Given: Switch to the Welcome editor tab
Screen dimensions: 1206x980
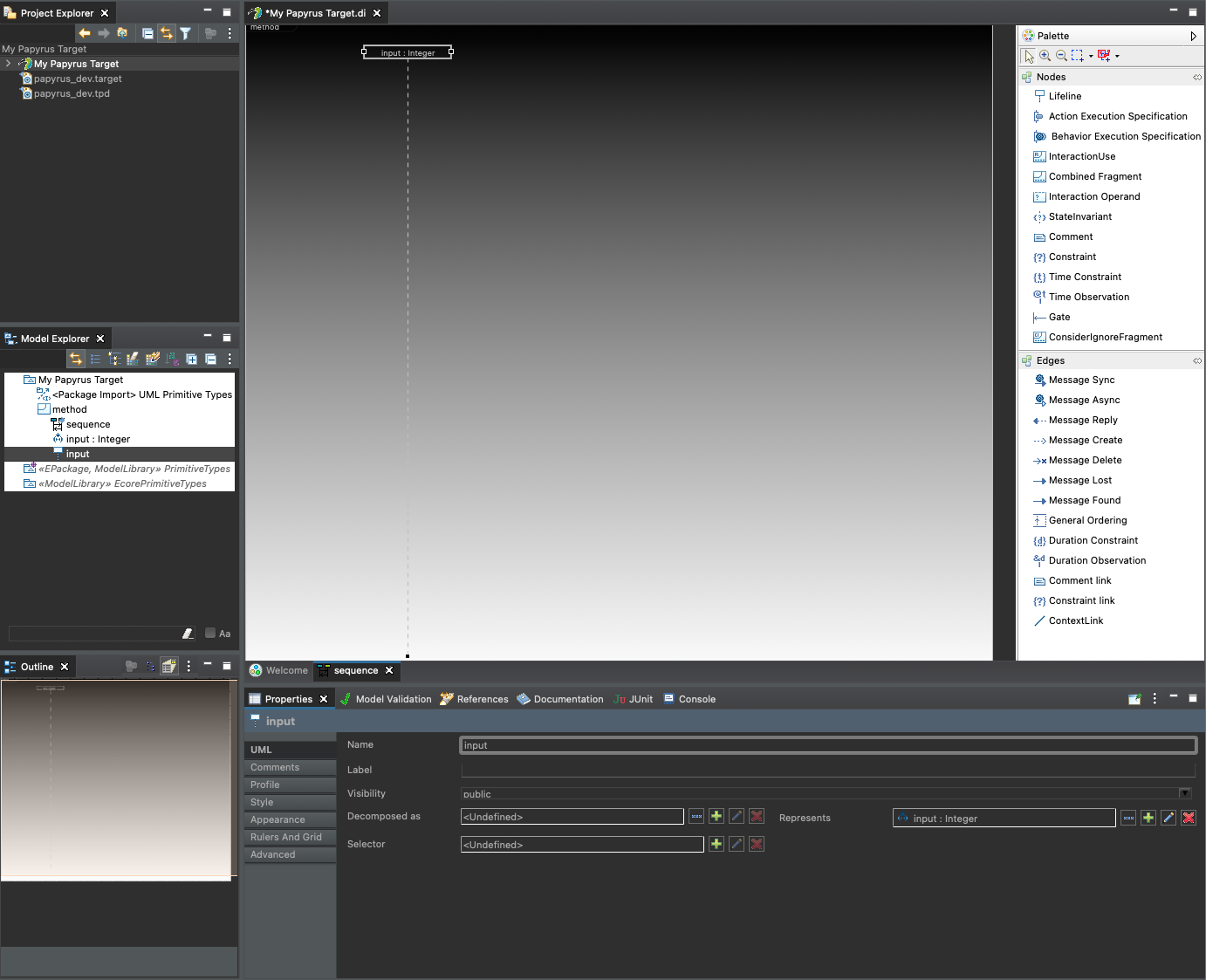Looking at the screenshot, I should [279, 670].
